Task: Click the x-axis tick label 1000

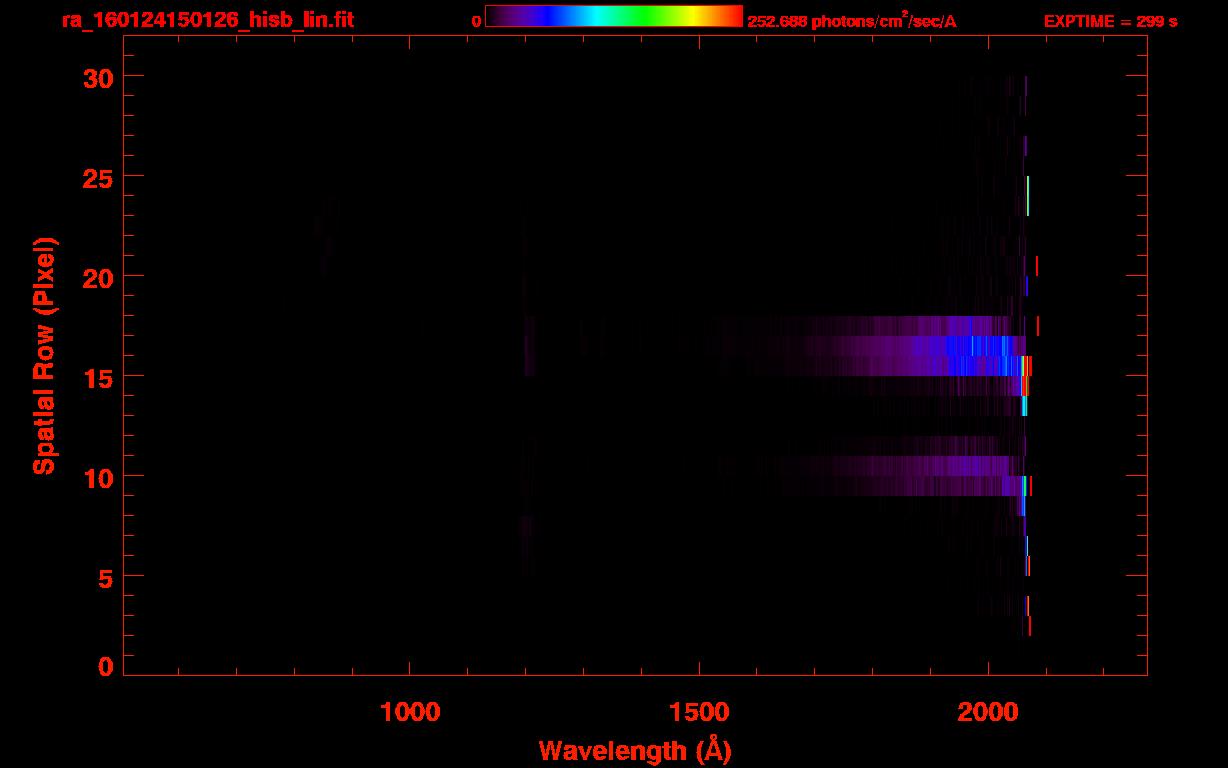Action: (x=410, y=712)
